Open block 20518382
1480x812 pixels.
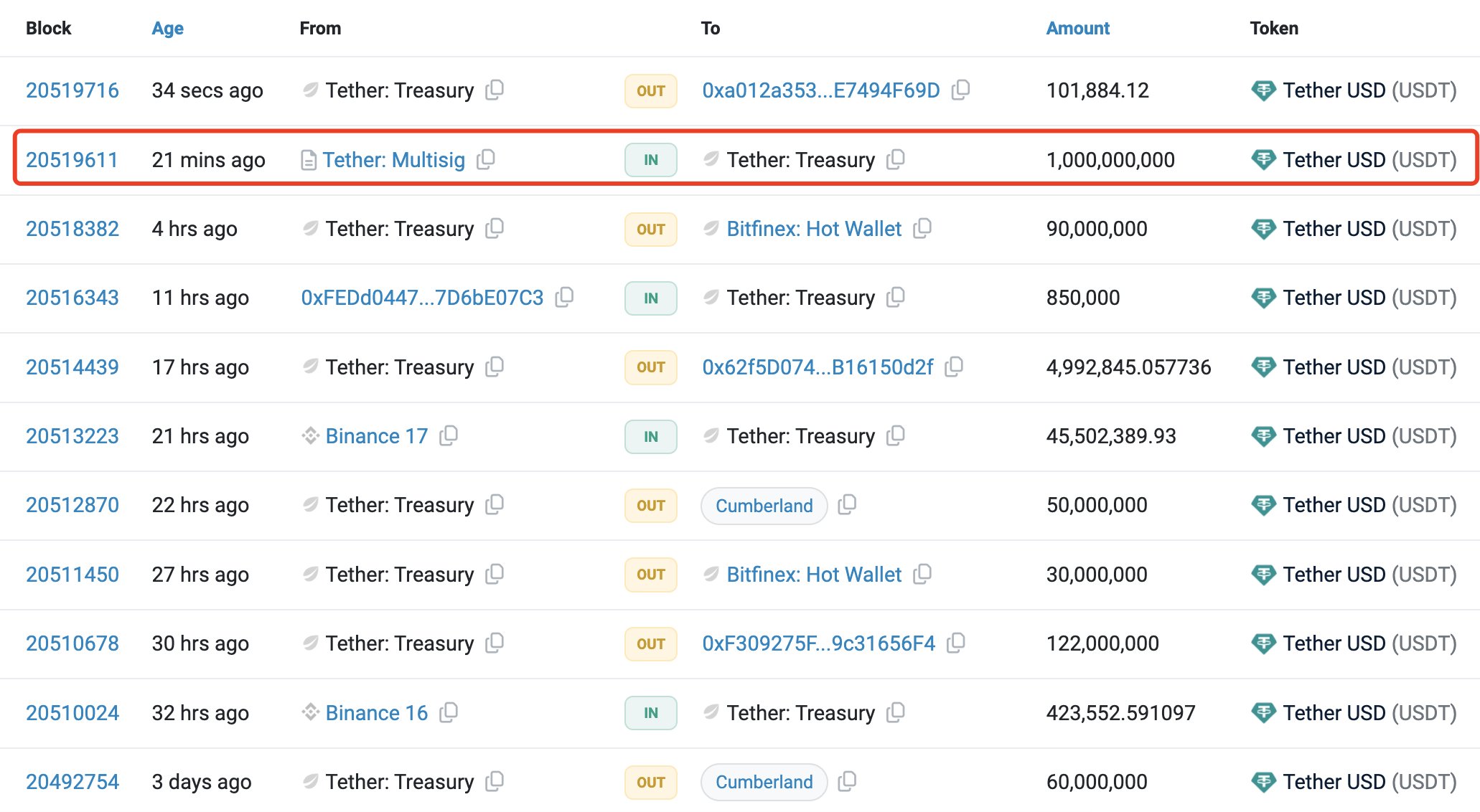[x=72, y=229]
